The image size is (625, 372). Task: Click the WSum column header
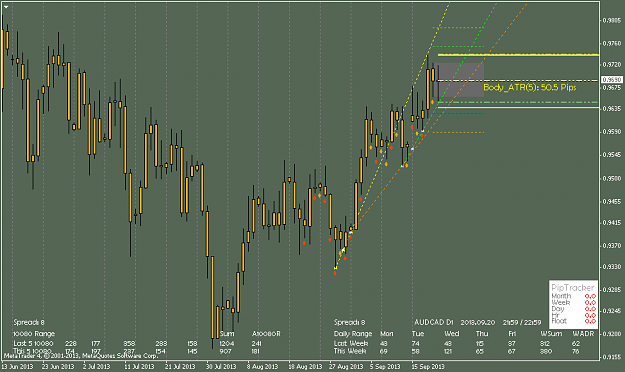click(x=551, y=334)
